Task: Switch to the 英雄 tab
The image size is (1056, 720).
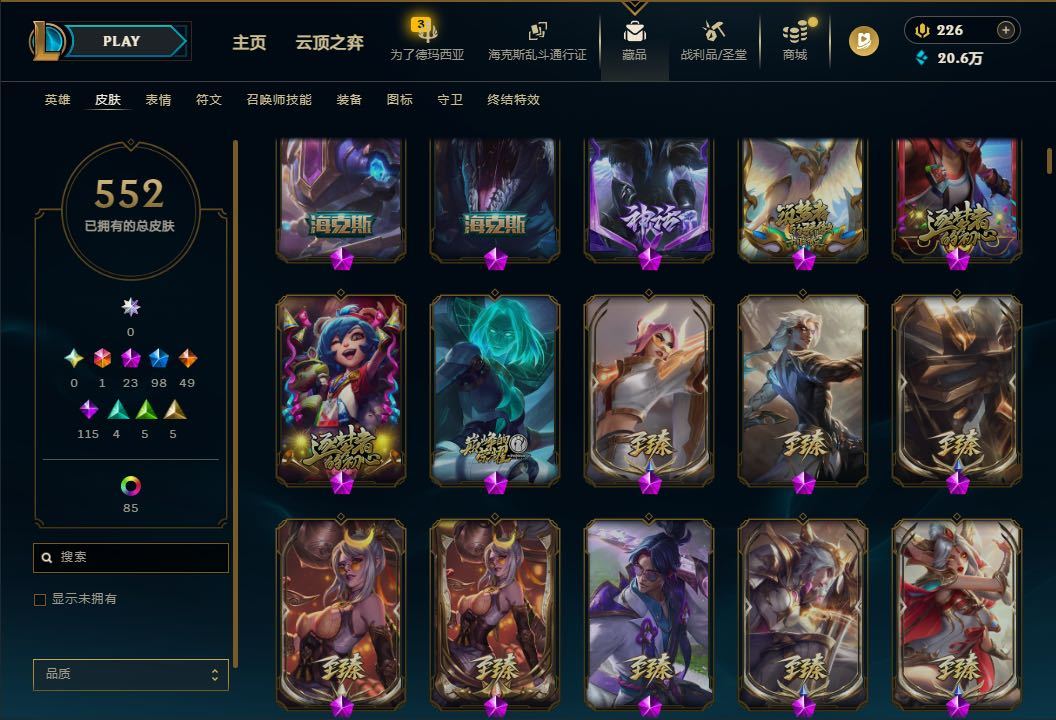Action: [x=57, y=100]
